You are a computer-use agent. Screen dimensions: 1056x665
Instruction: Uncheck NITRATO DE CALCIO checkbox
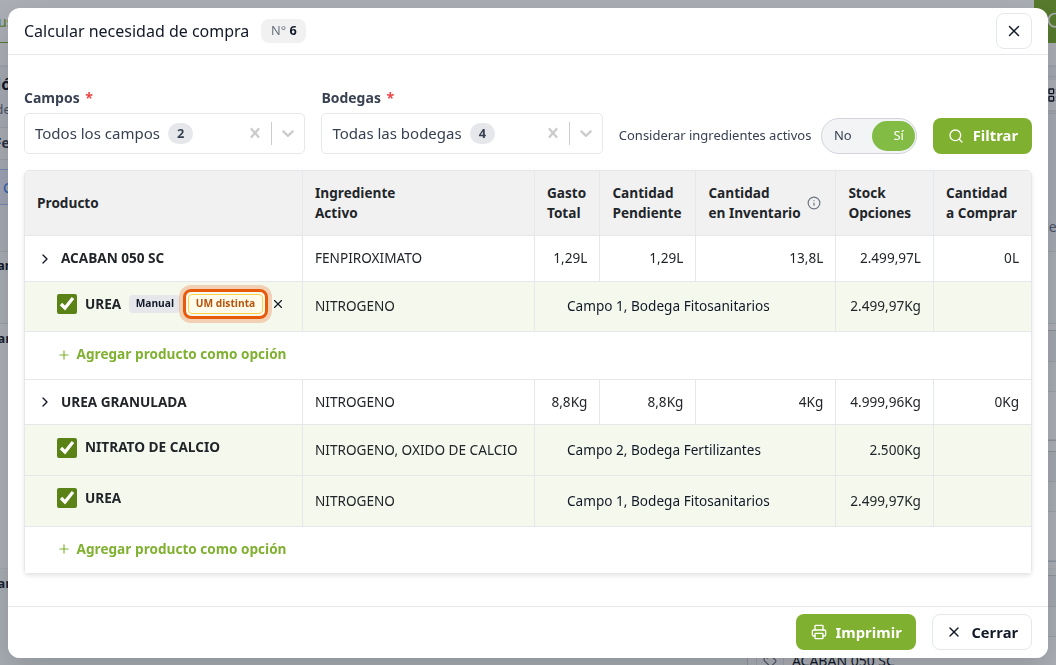tap(67, 447)
